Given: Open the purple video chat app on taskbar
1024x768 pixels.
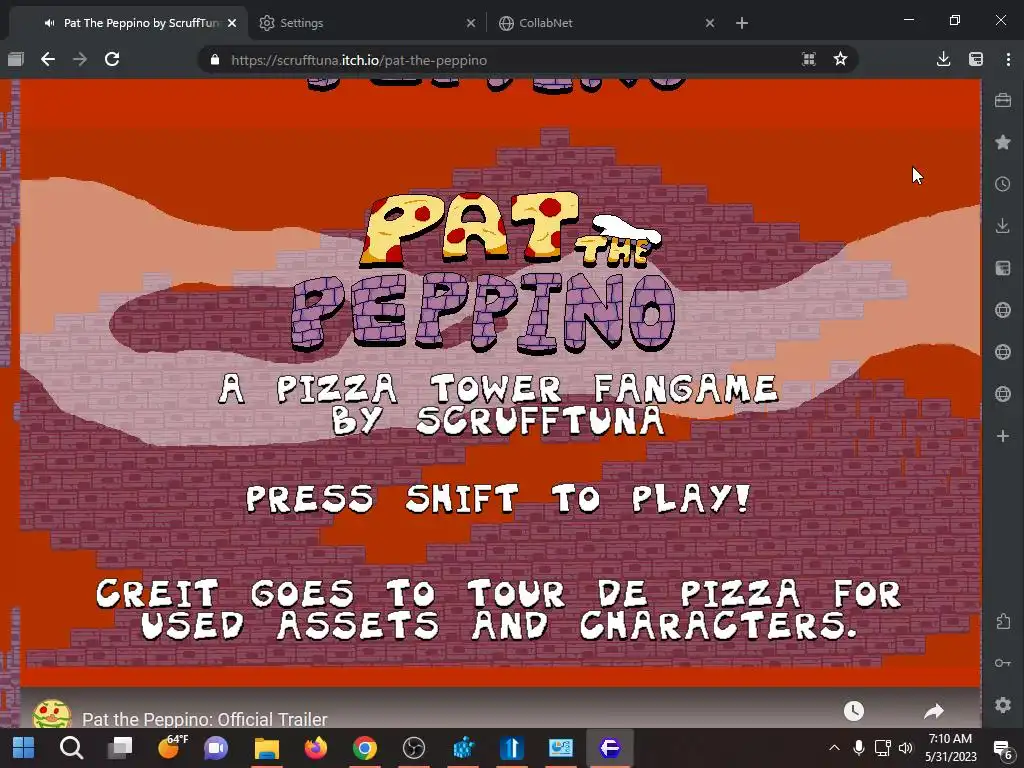Looking at the screenshot, I should tap(216, 748).
